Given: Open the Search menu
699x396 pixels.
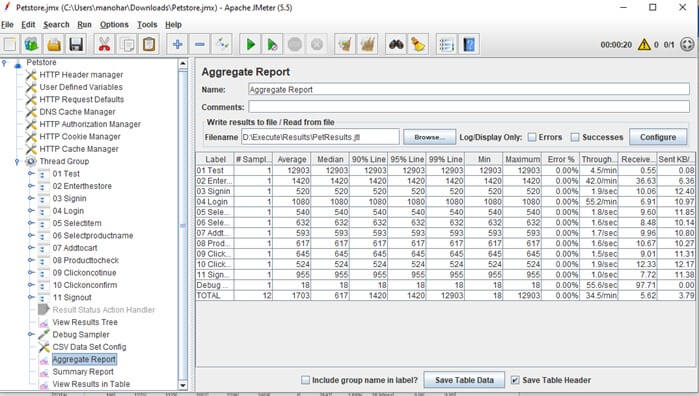Looking at the screenshot, I should pos(56,25).
